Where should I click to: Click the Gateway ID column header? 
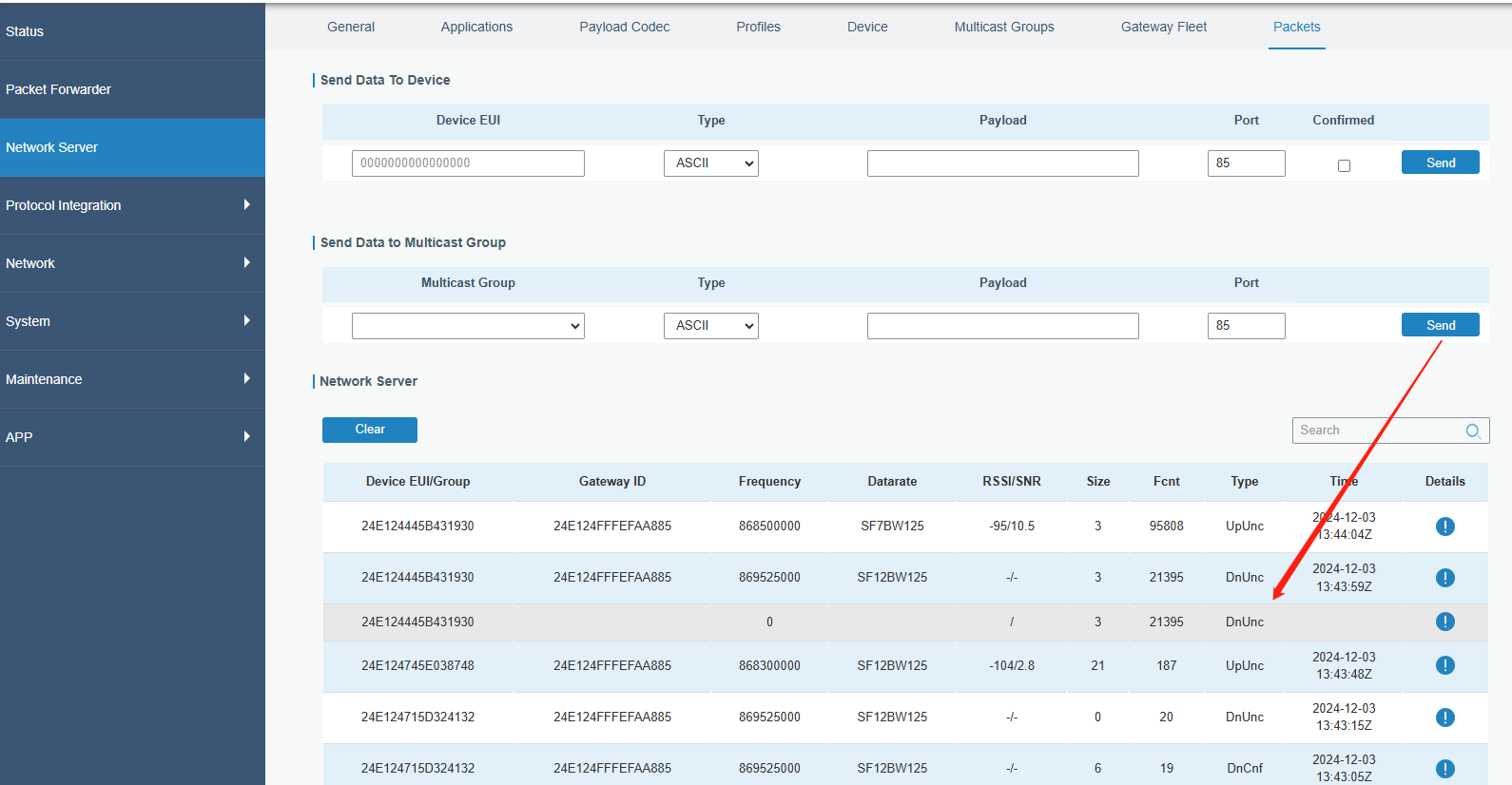click(612, 482)
